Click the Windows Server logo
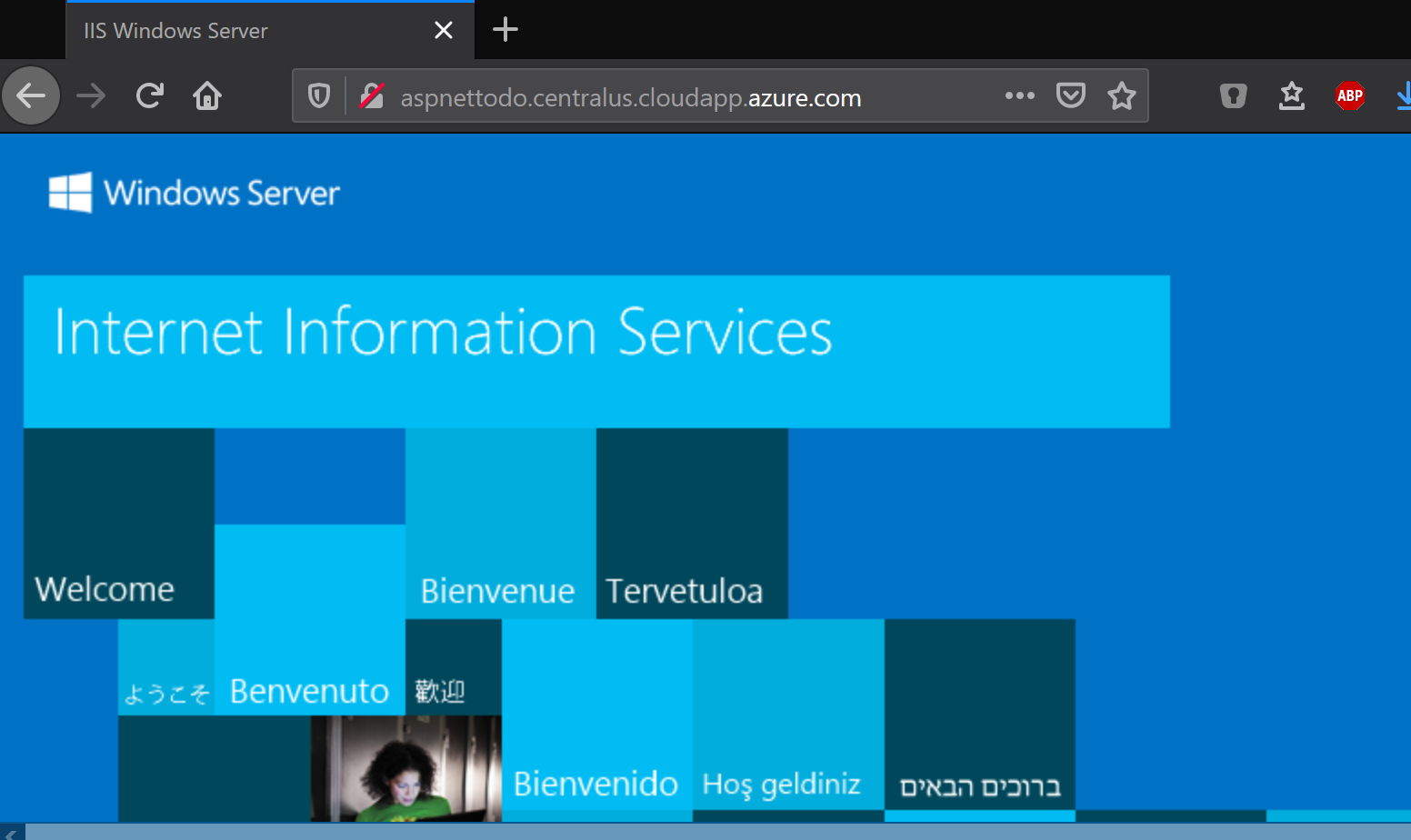Viewport: 1411px width, 840px height. point(194,193)
